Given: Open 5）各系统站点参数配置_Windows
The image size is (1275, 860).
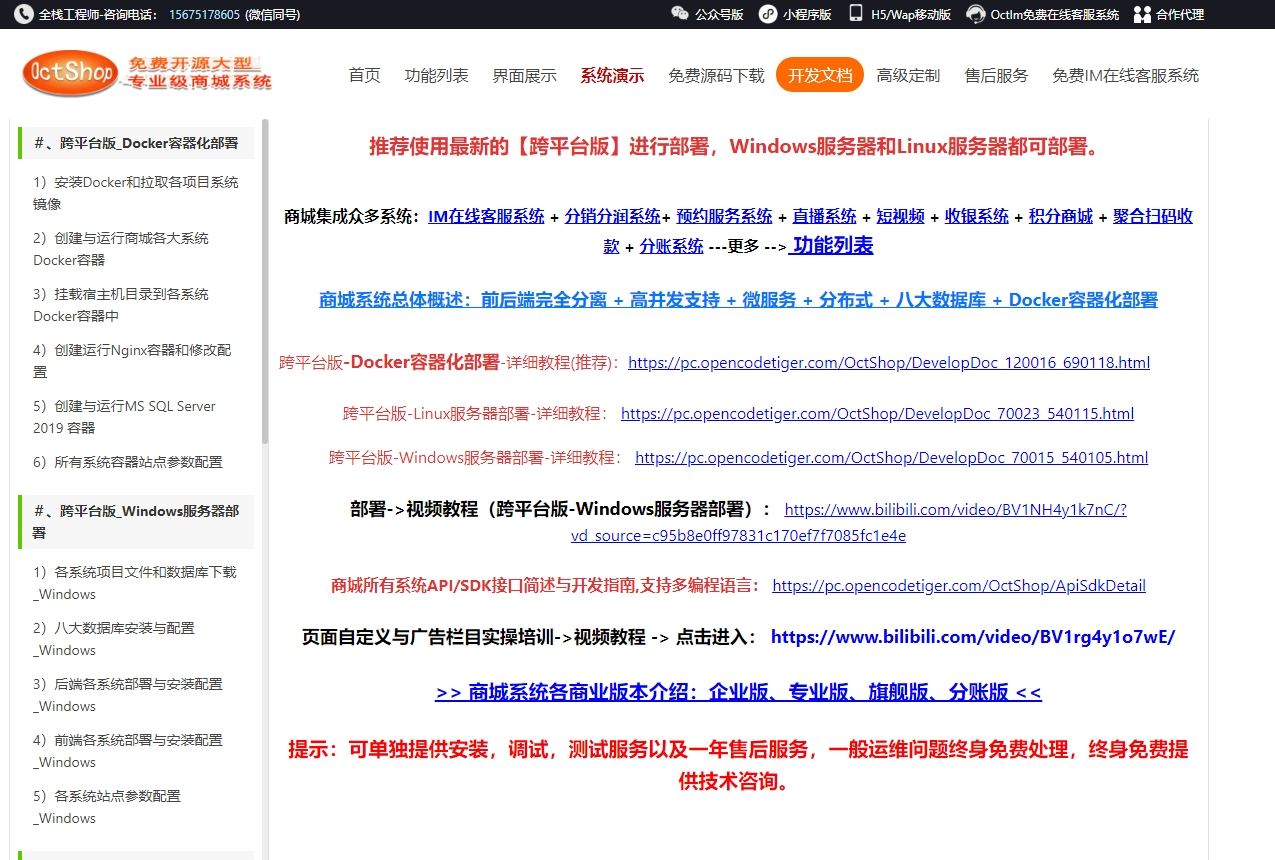Looking at the screenshot, I should click(107, 807).
